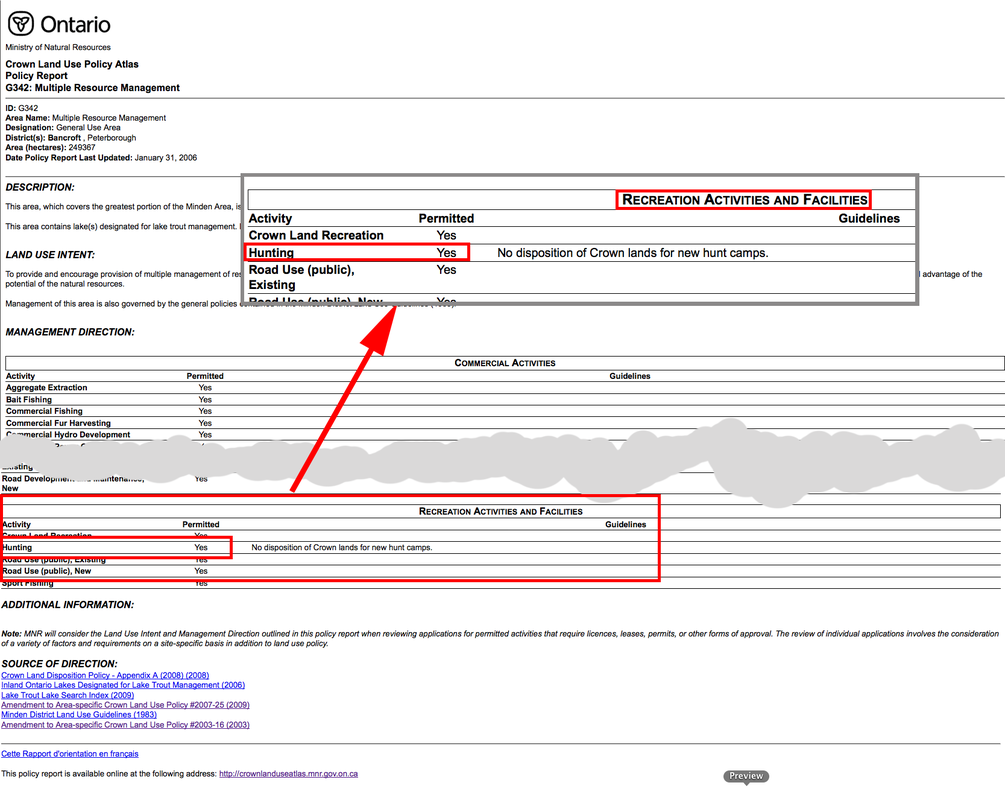Click the DESCRIPTION: section heading
The height and width of the screenshot is (800, 1005).
40,187
